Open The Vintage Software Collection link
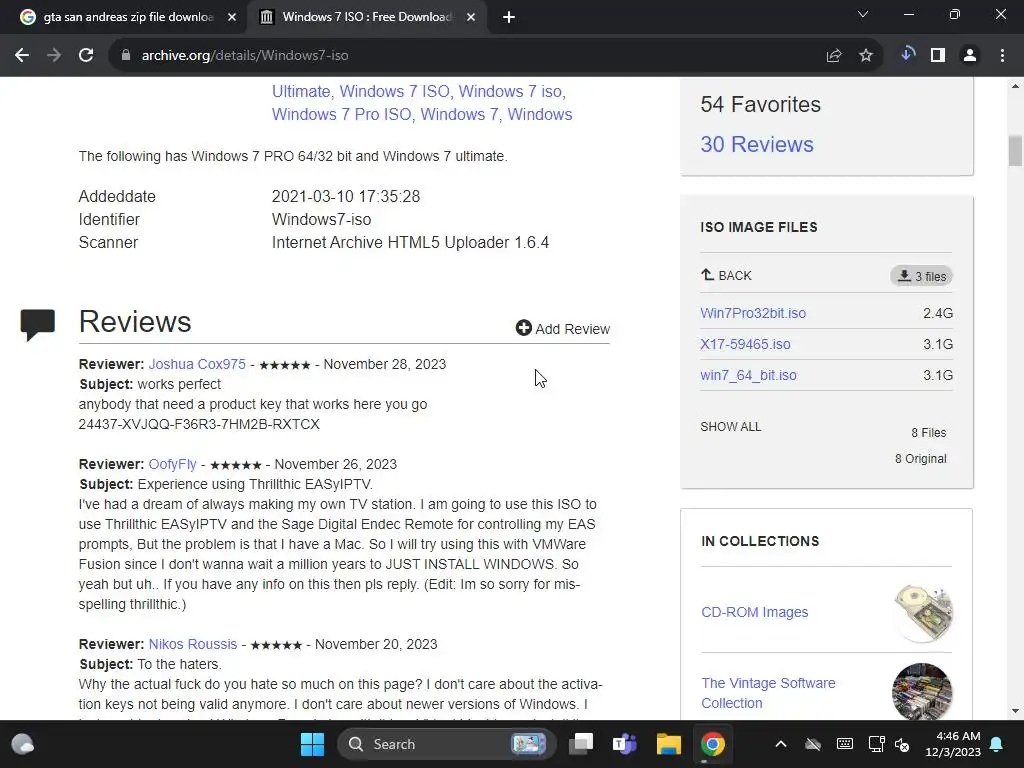The width and height of the screenshot is (1024, 768). pos(768,693)
